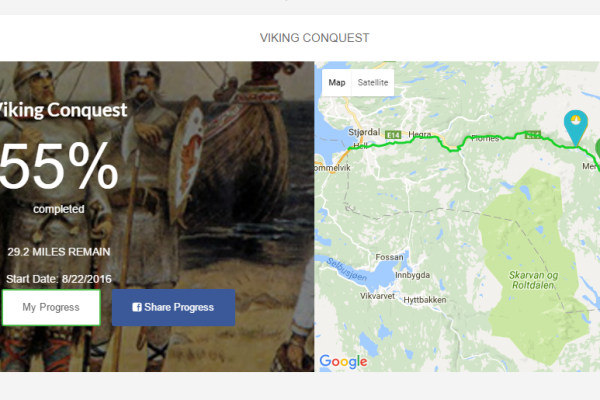Click the Selbusjøen lake label
Screen dimensions: 600x400
[x=347, y=269]
